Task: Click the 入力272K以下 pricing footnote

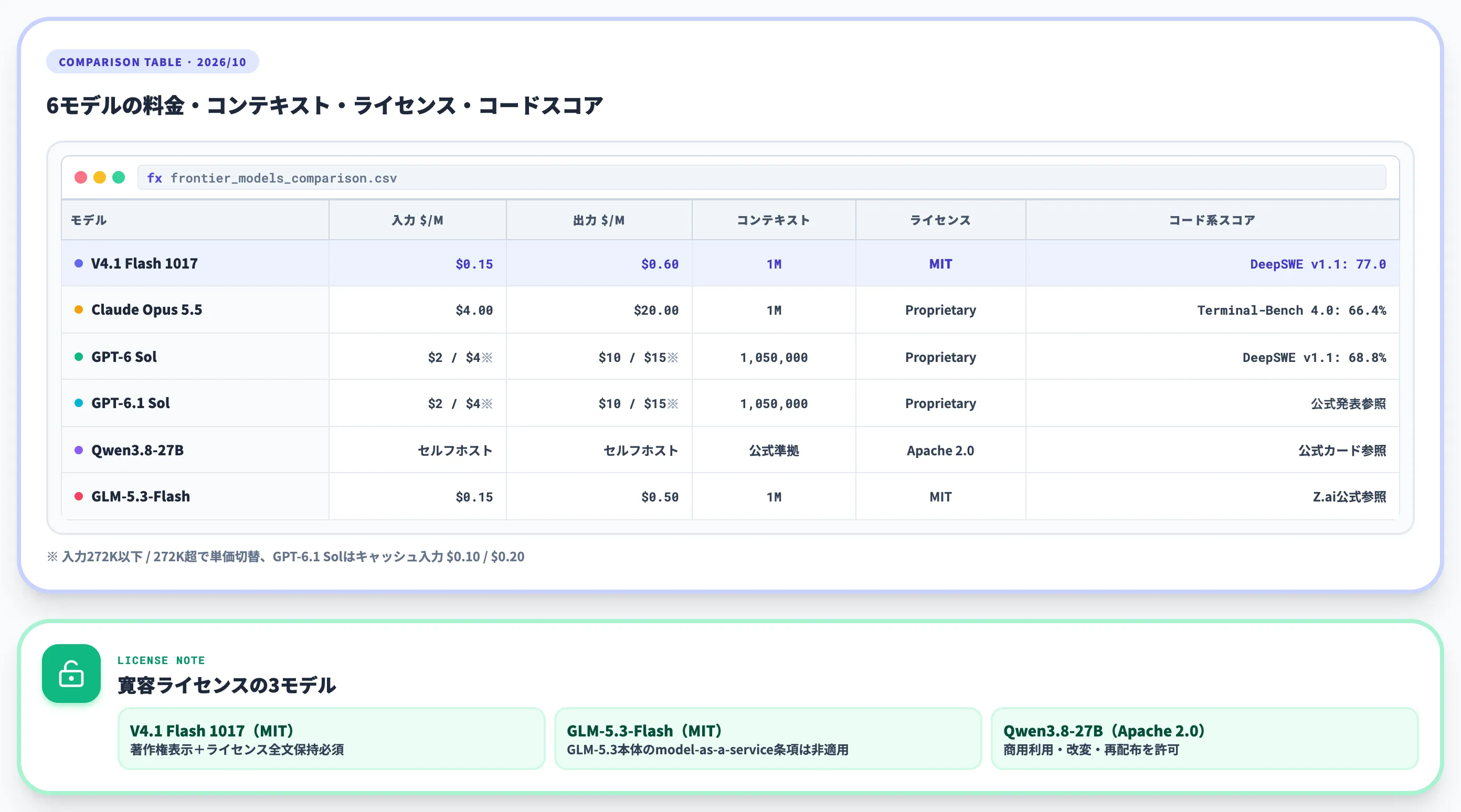Action: pyautogui.click(x=285, y=557)
